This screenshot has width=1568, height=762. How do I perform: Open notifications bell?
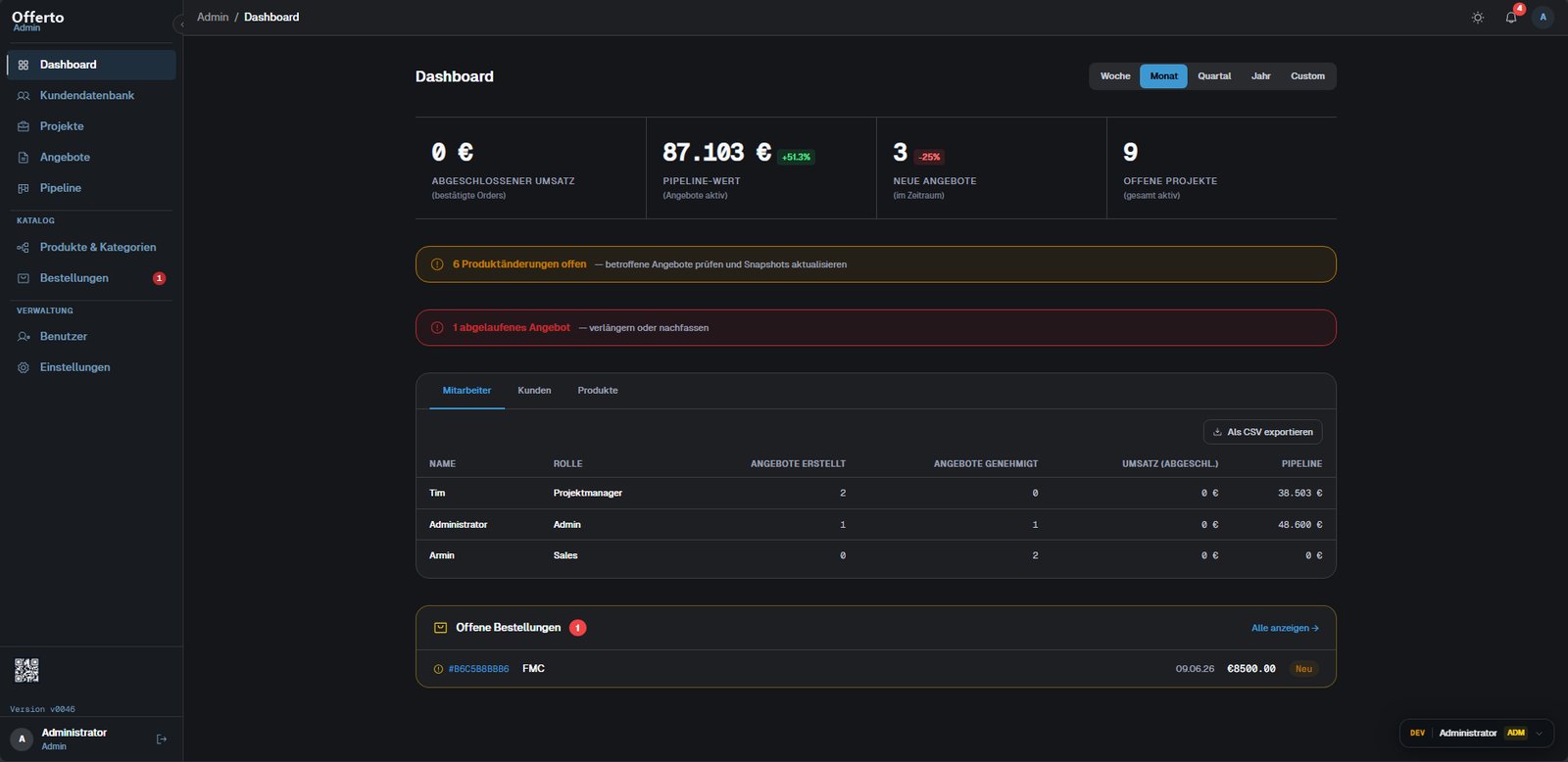1511,18
